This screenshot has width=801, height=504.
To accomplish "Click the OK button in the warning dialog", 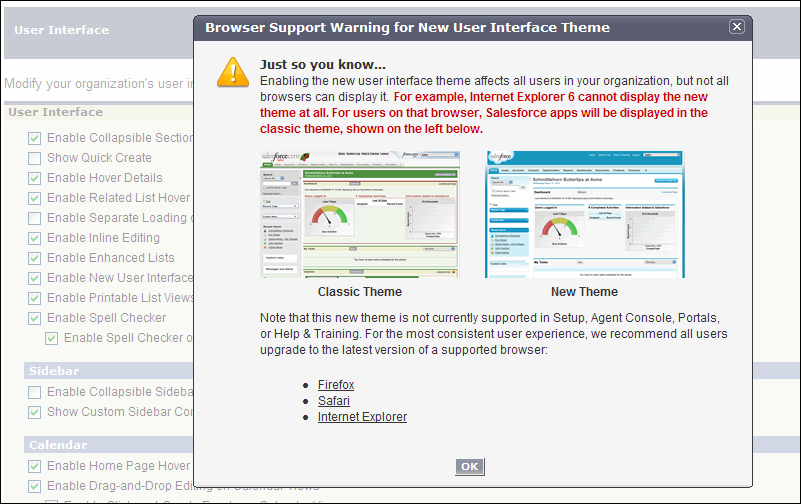I will 469,466.
